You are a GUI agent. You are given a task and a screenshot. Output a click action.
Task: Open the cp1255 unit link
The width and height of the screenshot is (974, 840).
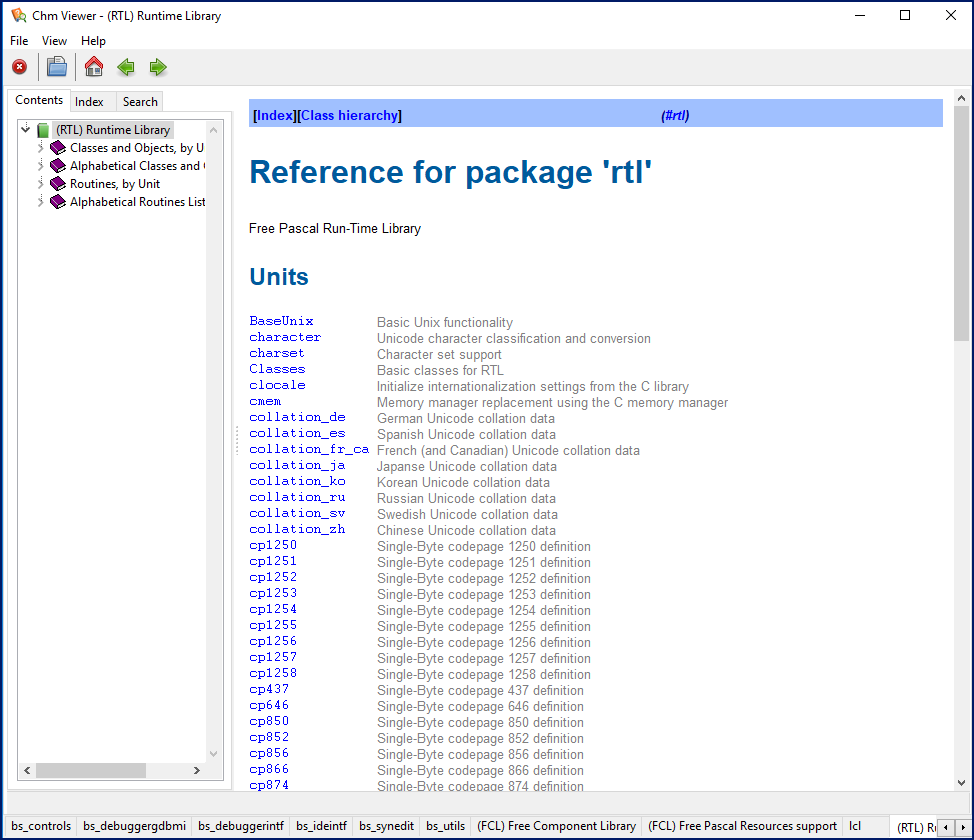(273, 626)
